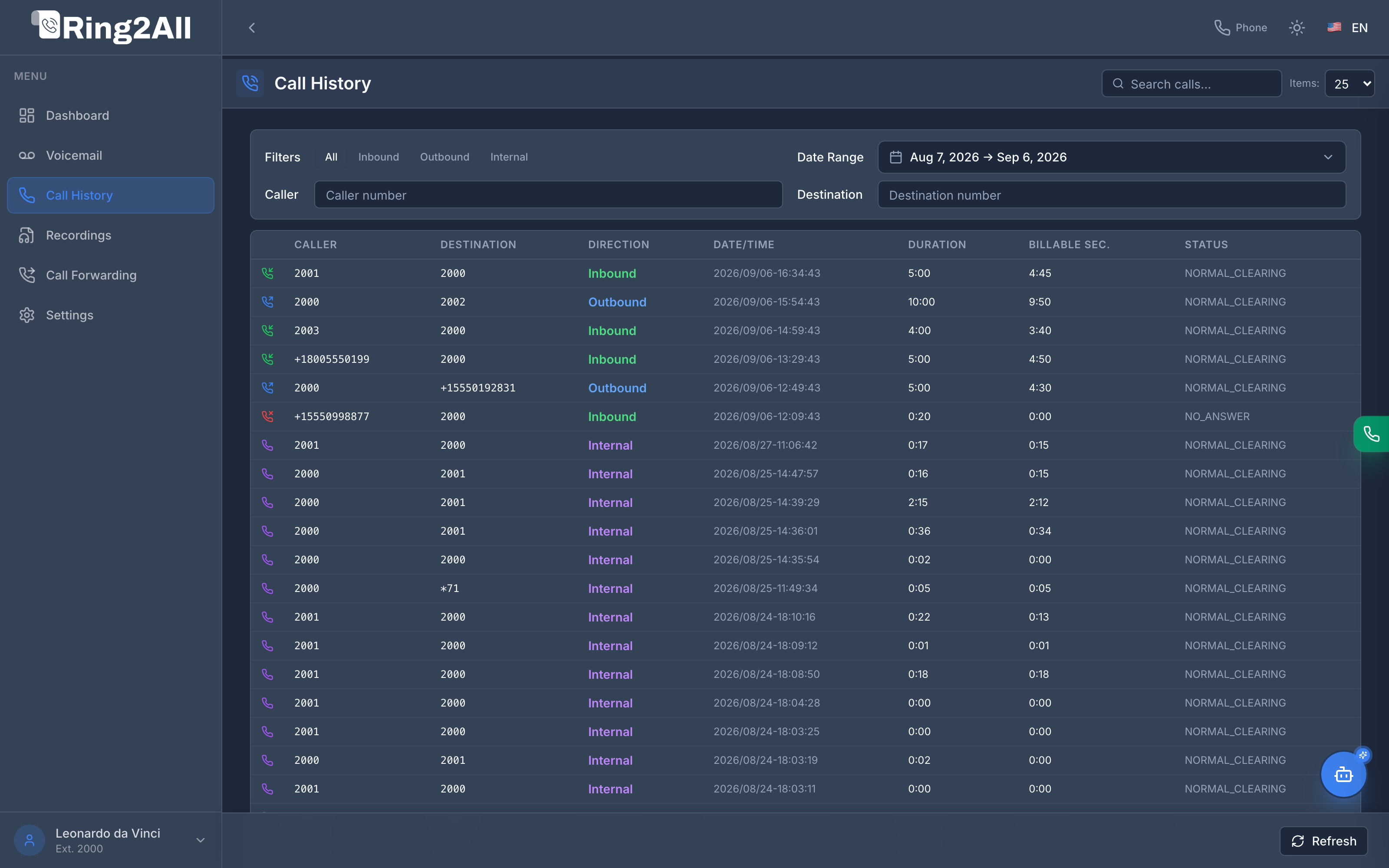This screenshot has width=1389, height=868.
Task: Open the AI assistant robot button
Action: click(x=1344, y=774)
